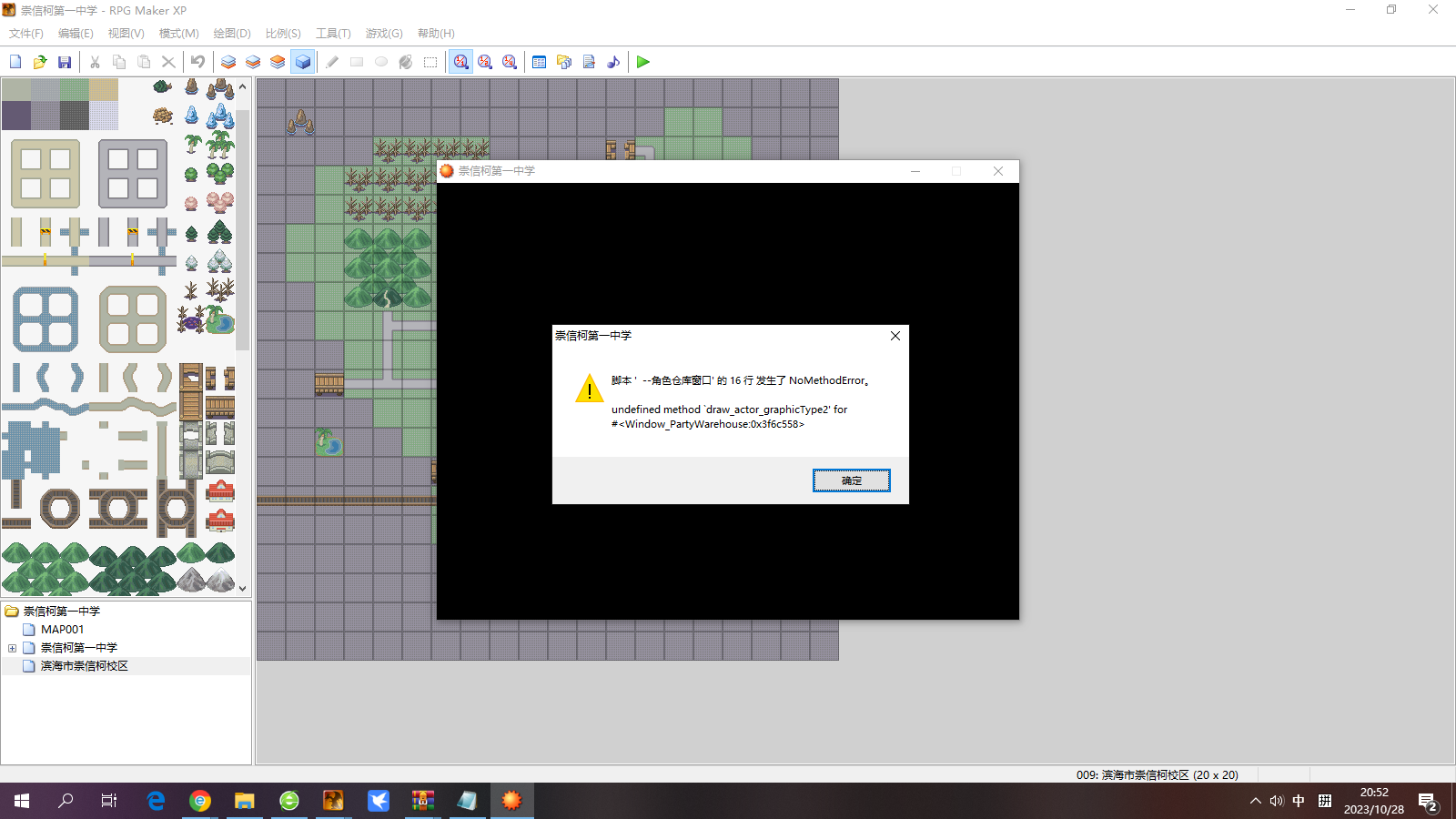Screen dimensions: 1456x819
Task: Select the red-roofed house tile in the palette
Action: click(x=220, y=491)
